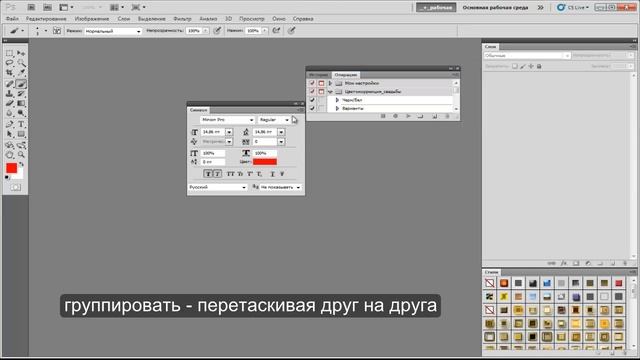
Task: Select the History Brush tool
Action: pyautogui.click(x=21, y=94)
